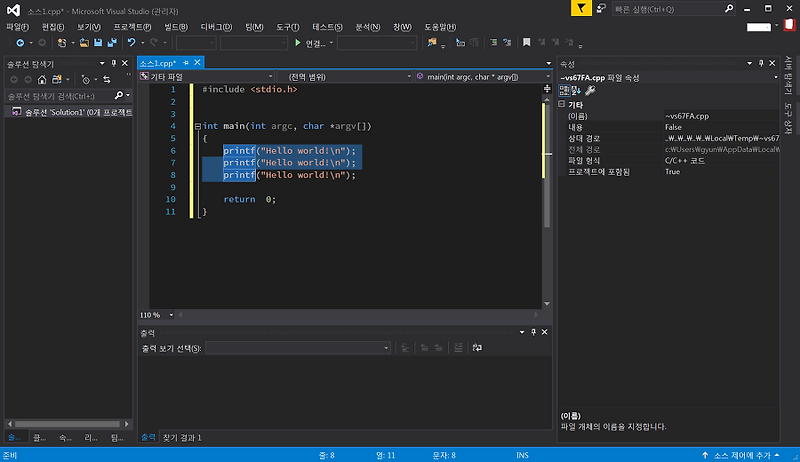This screenshot has width=800, height=462.
Task: Click the Home icon in Solution Explorer
Action: (42, 80)
